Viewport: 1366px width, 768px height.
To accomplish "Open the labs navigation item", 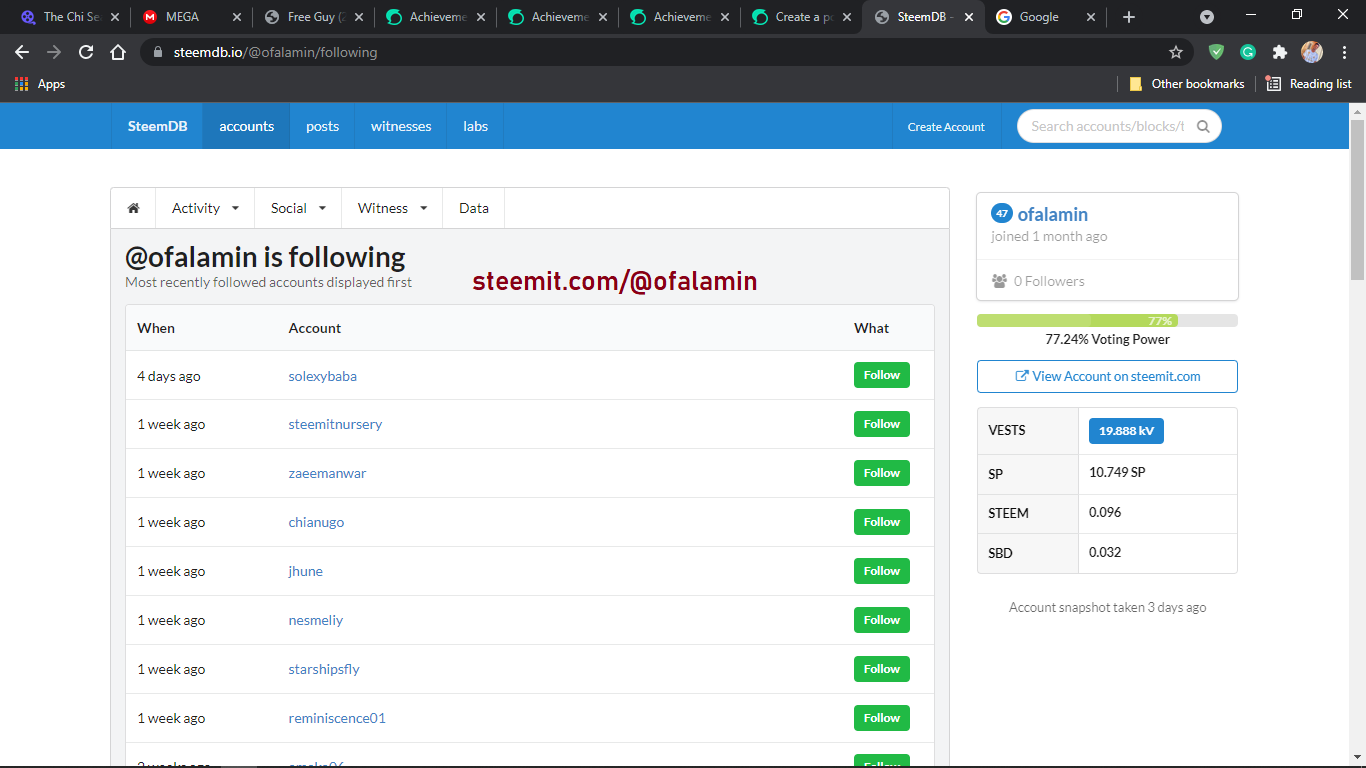I will pos(476,126).
